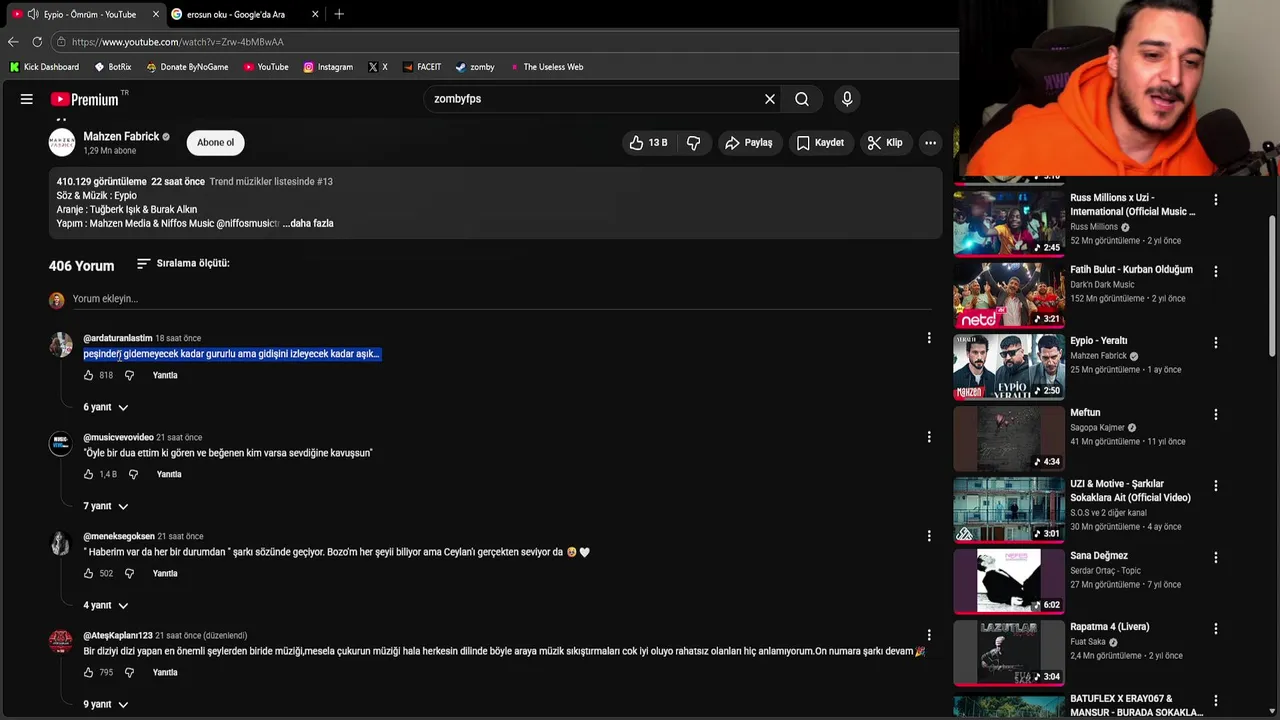Viewport: 1280px width, 720px height.
Task: Clear the search box with X icon
Action: [x=770, y=99]
